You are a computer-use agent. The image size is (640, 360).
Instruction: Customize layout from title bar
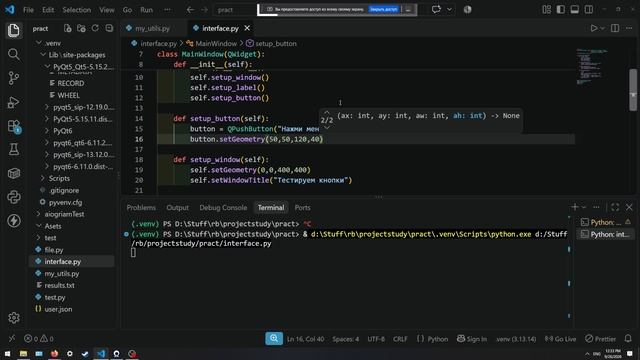[547, 9]
